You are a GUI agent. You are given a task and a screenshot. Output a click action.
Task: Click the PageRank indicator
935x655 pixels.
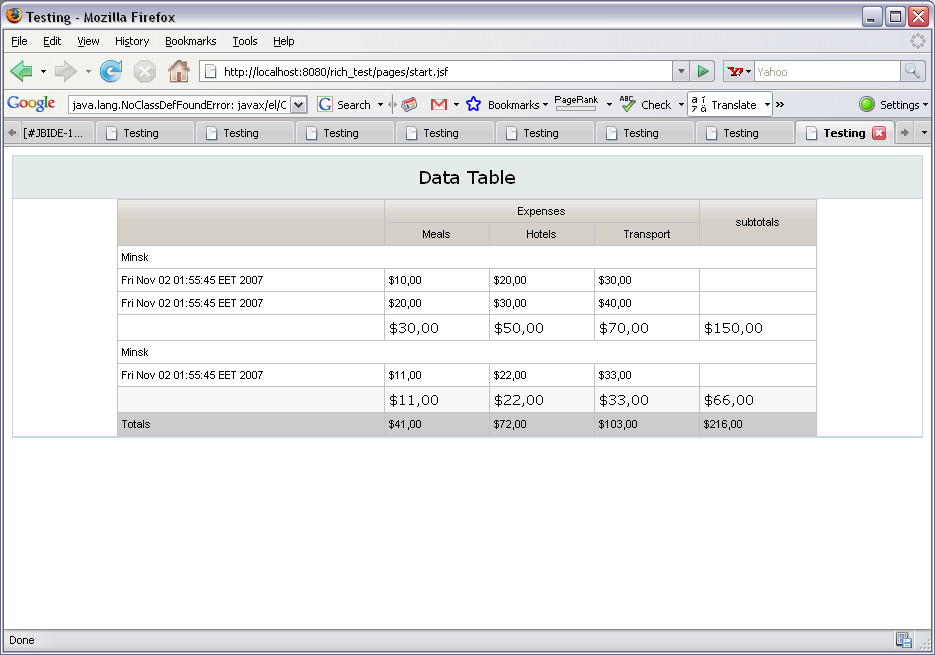coord(576,103)
